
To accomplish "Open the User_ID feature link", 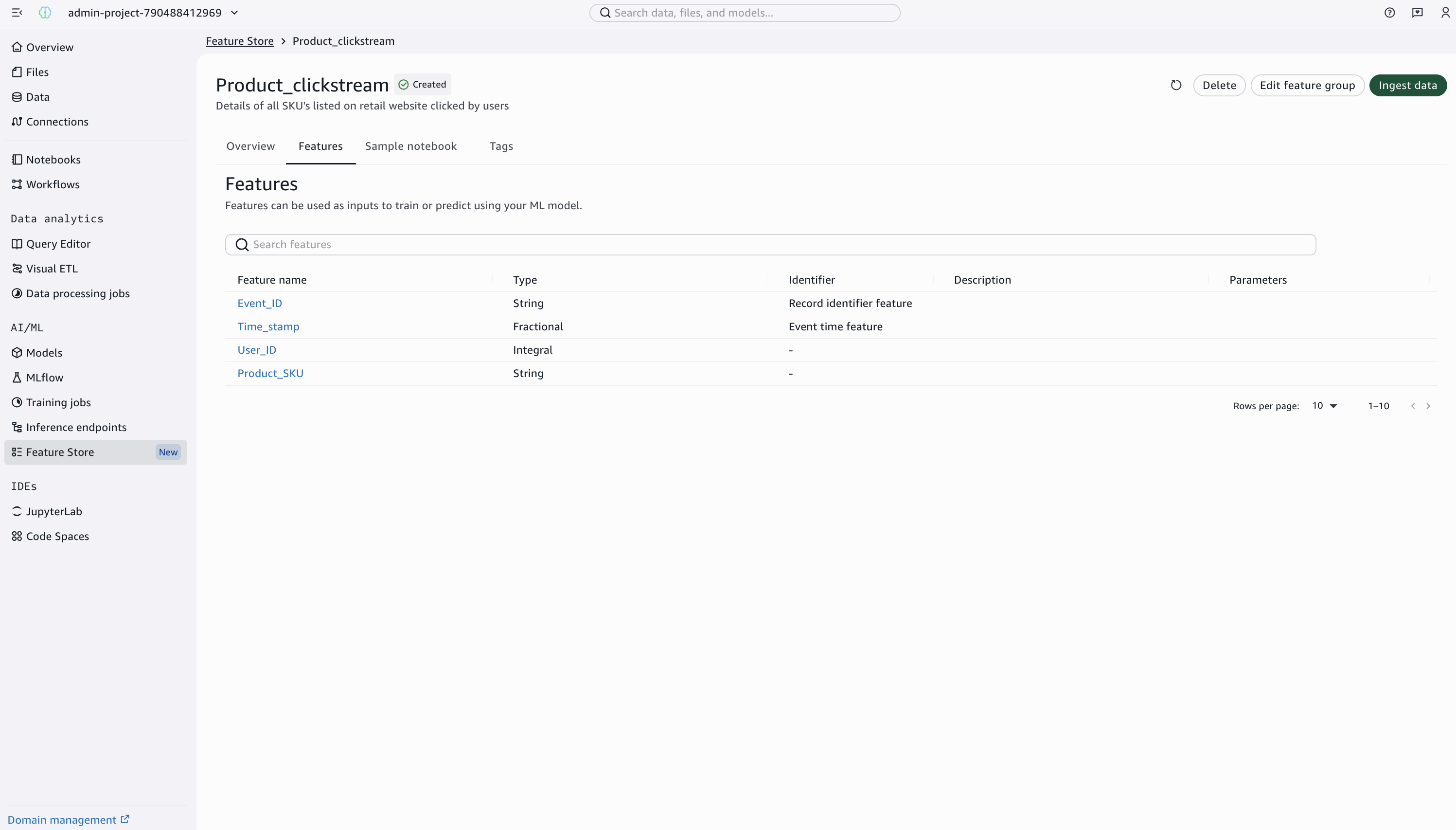I will [x=257, y=350].
